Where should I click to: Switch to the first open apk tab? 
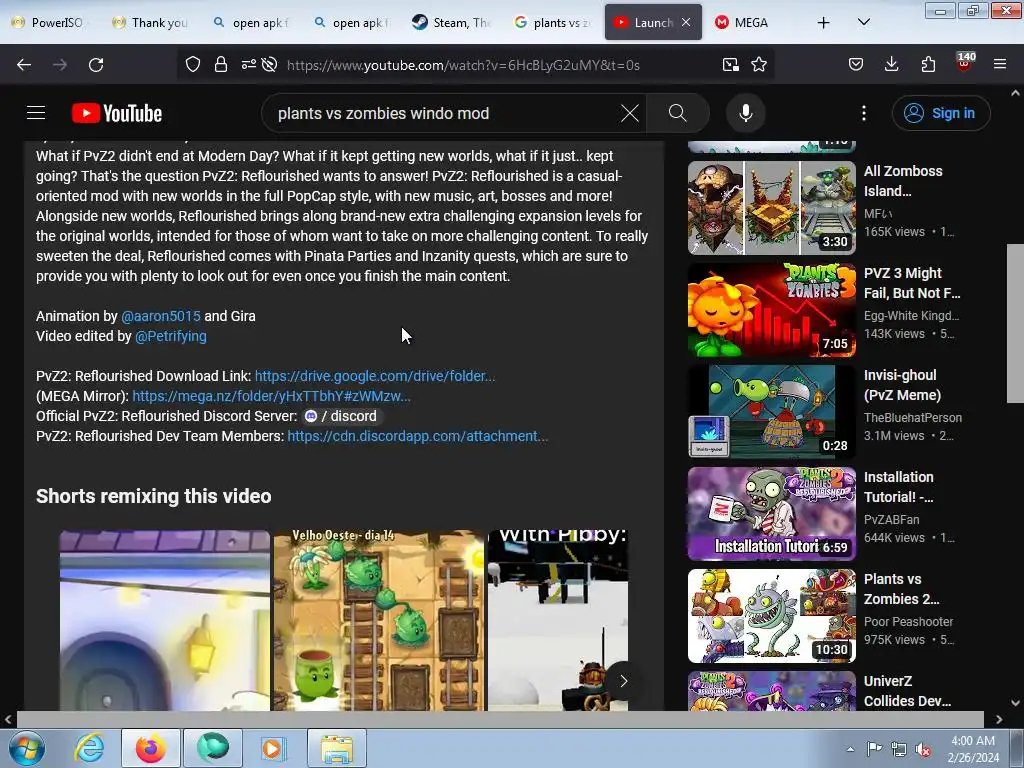click(x=251, y=22)
